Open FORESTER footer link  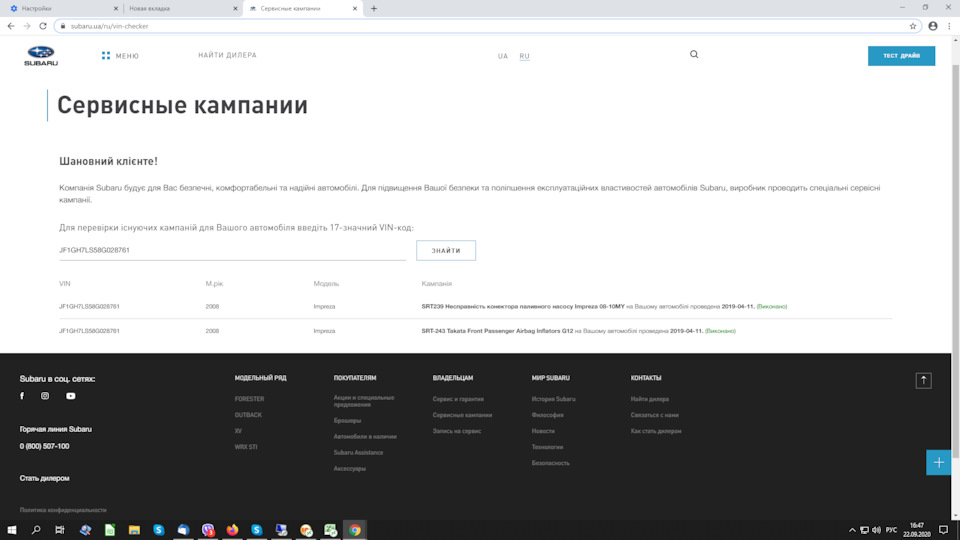tap(249, 399)
